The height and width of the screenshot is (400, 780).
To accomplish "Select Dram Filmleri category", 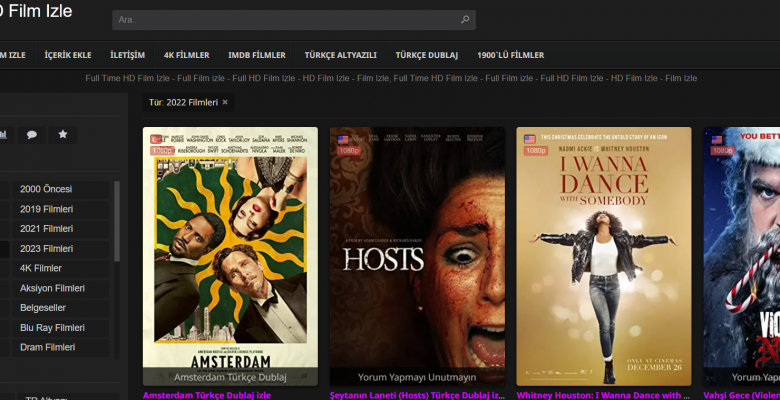I will click(x=61, y=347).
